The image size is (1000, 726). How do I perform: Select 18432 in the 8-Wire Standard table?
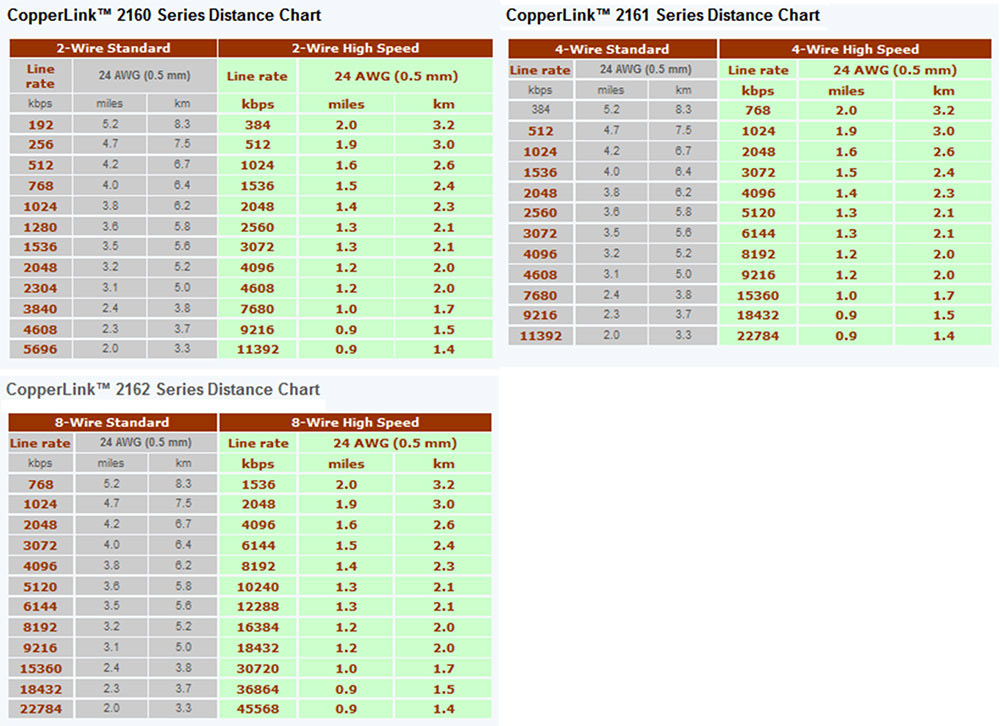point(41,690)
